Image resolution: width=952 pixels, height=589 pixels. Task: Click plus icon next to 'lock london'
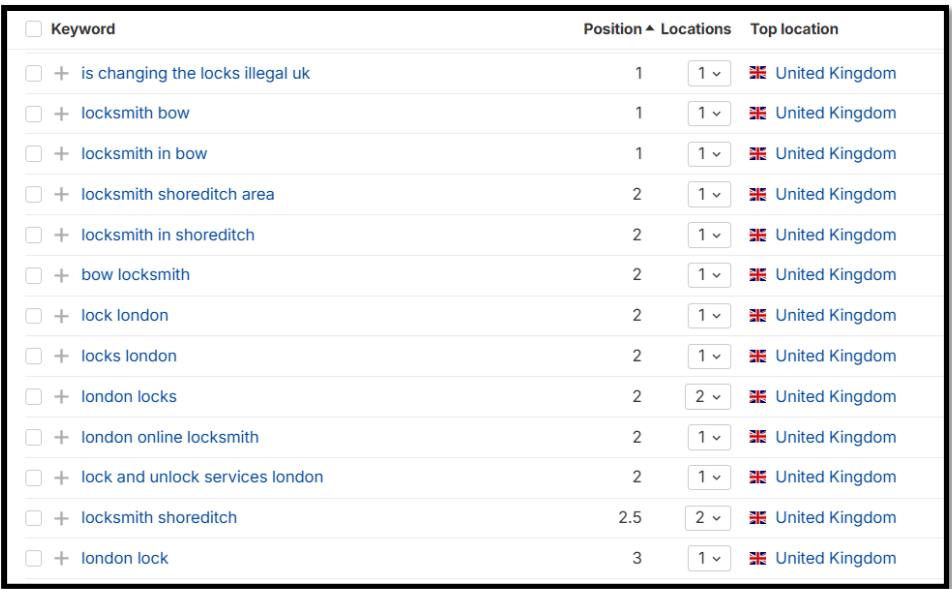[x=61, y=316]
